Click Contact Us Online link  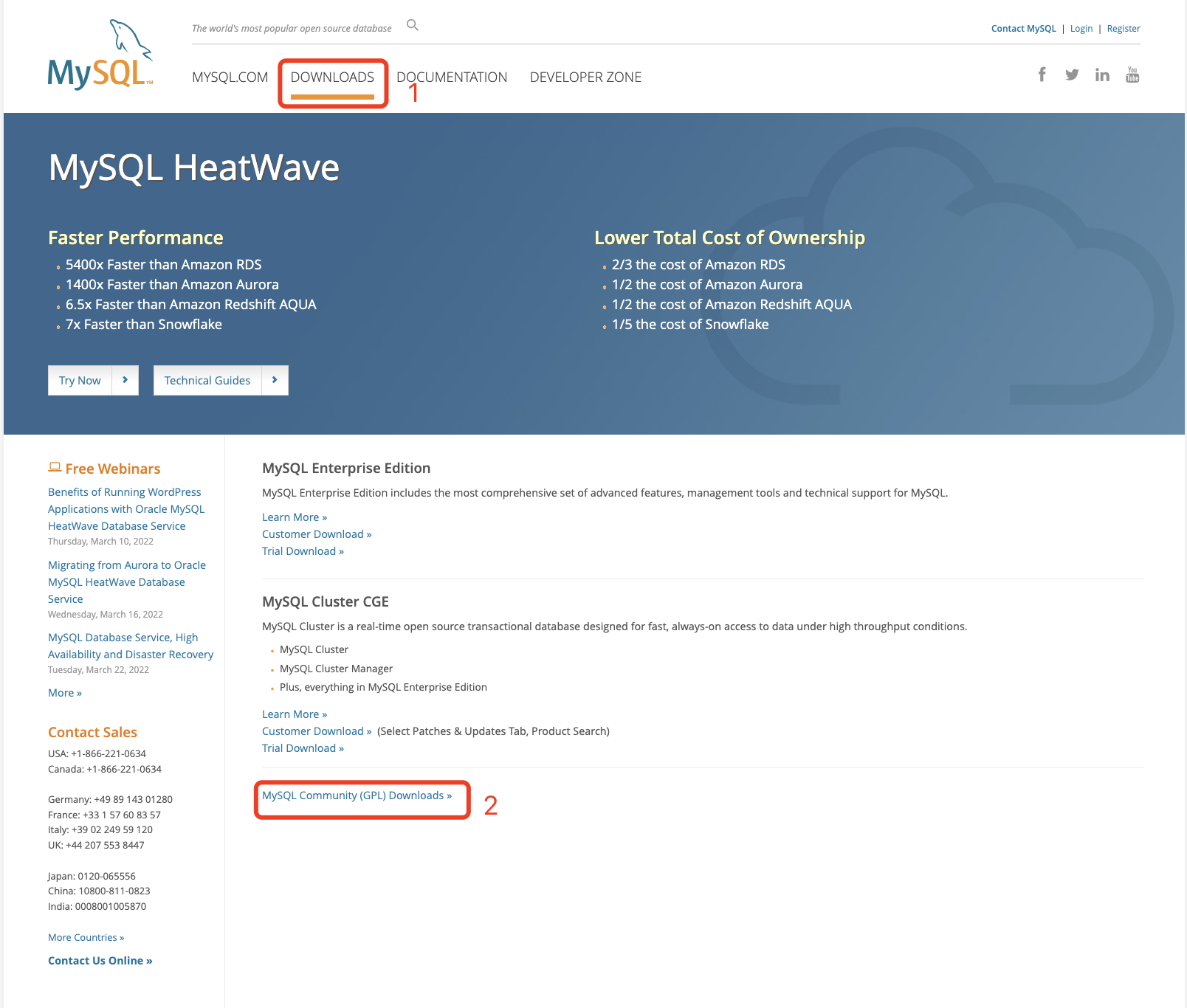tap(100, 961)
